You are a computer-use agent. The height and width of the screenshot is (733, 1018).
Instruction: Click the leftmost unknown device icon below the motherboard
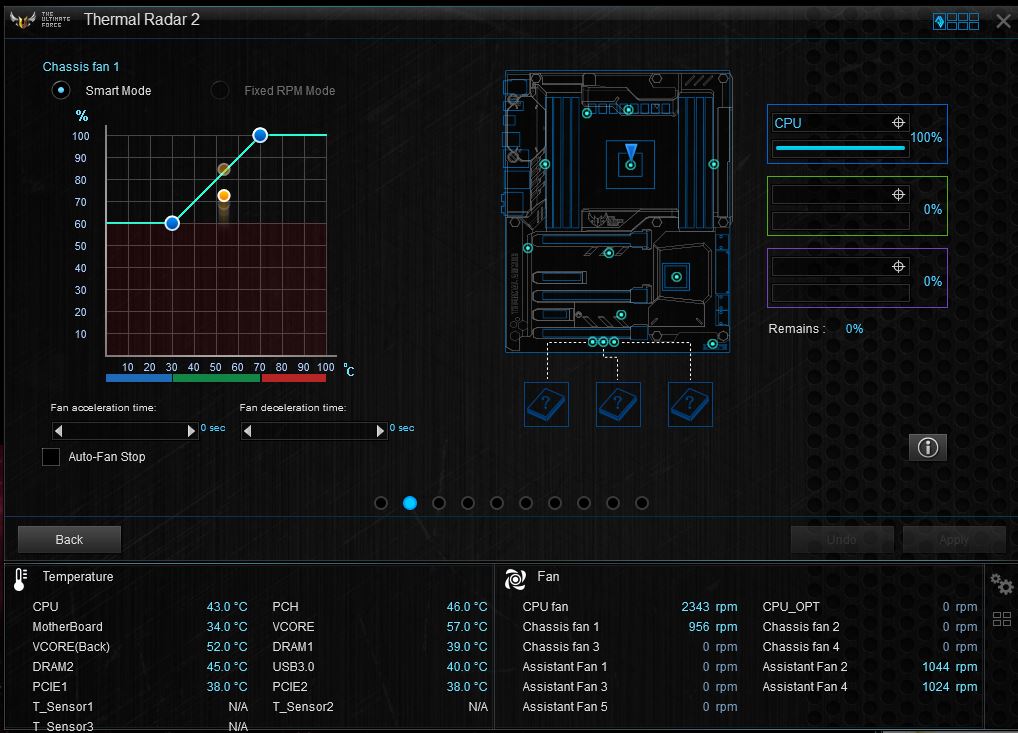[546, 404]
